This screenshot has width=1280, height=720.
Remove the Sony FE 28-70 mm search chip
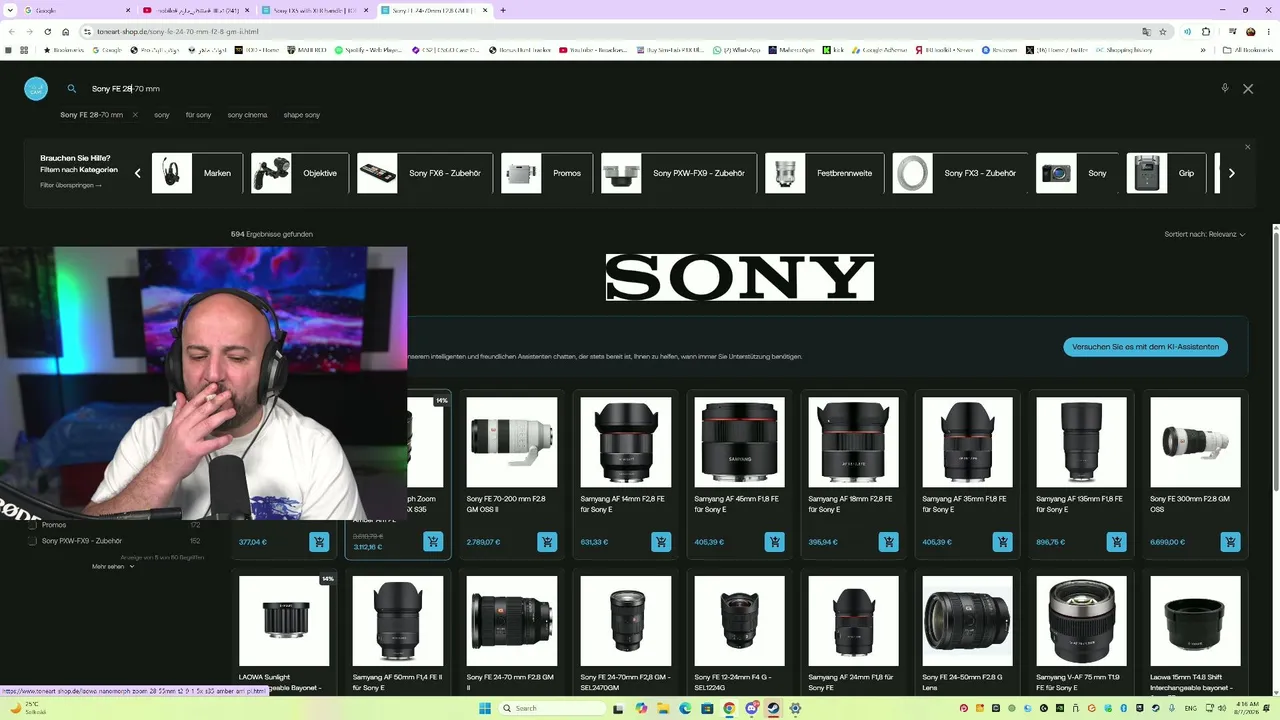[x=135, y=115]
